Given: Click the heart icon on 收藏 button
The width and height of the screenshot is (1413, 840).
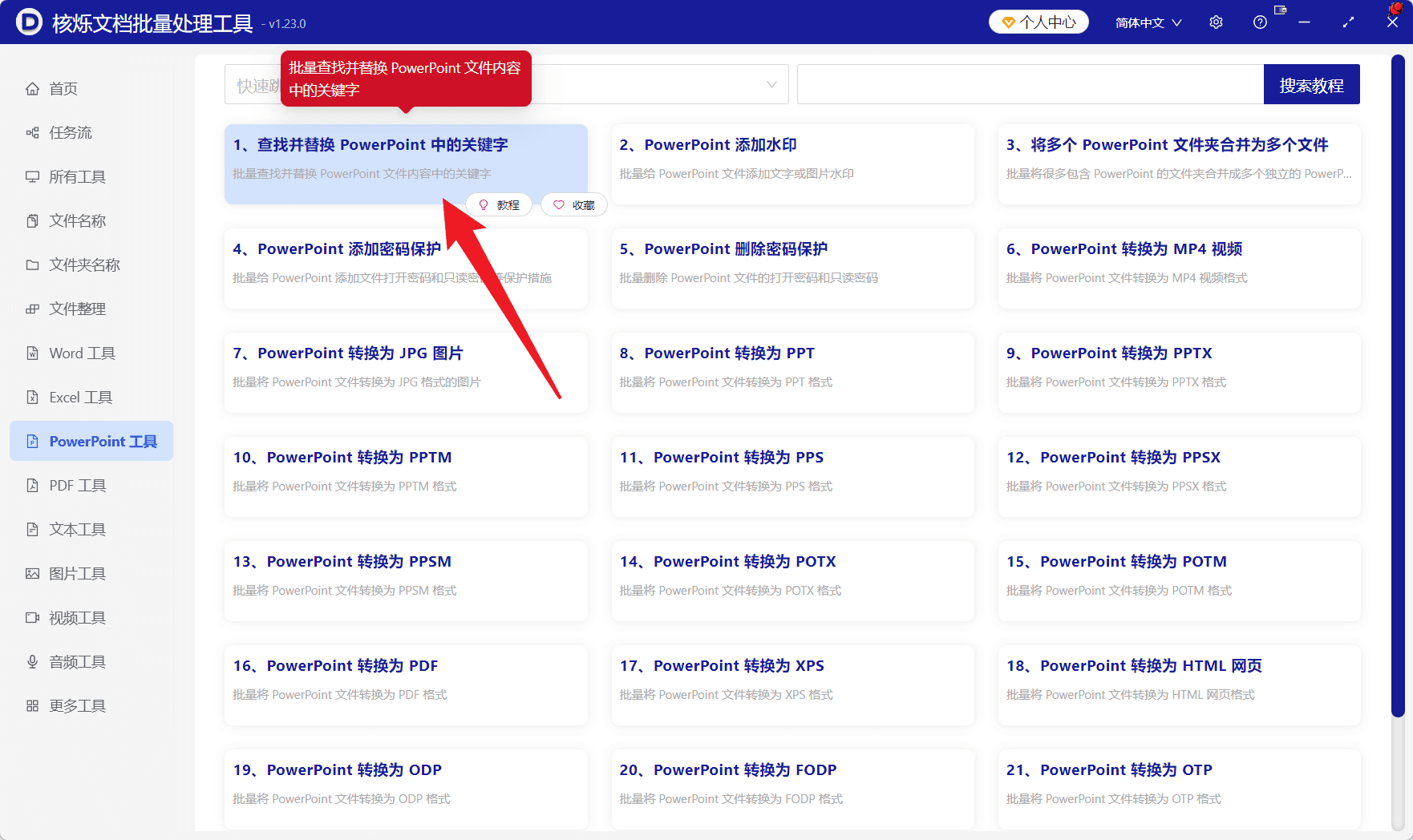Looking at the screenshot, I should (559, 205).
